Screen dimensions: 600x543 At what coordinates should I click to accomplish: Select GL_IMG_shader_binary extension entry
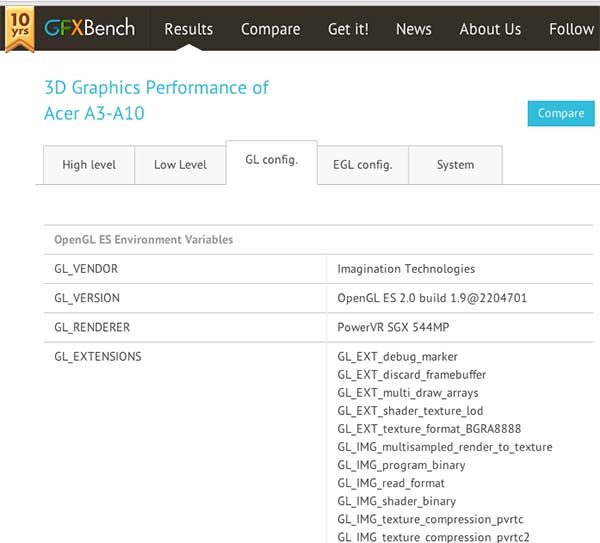397,501
